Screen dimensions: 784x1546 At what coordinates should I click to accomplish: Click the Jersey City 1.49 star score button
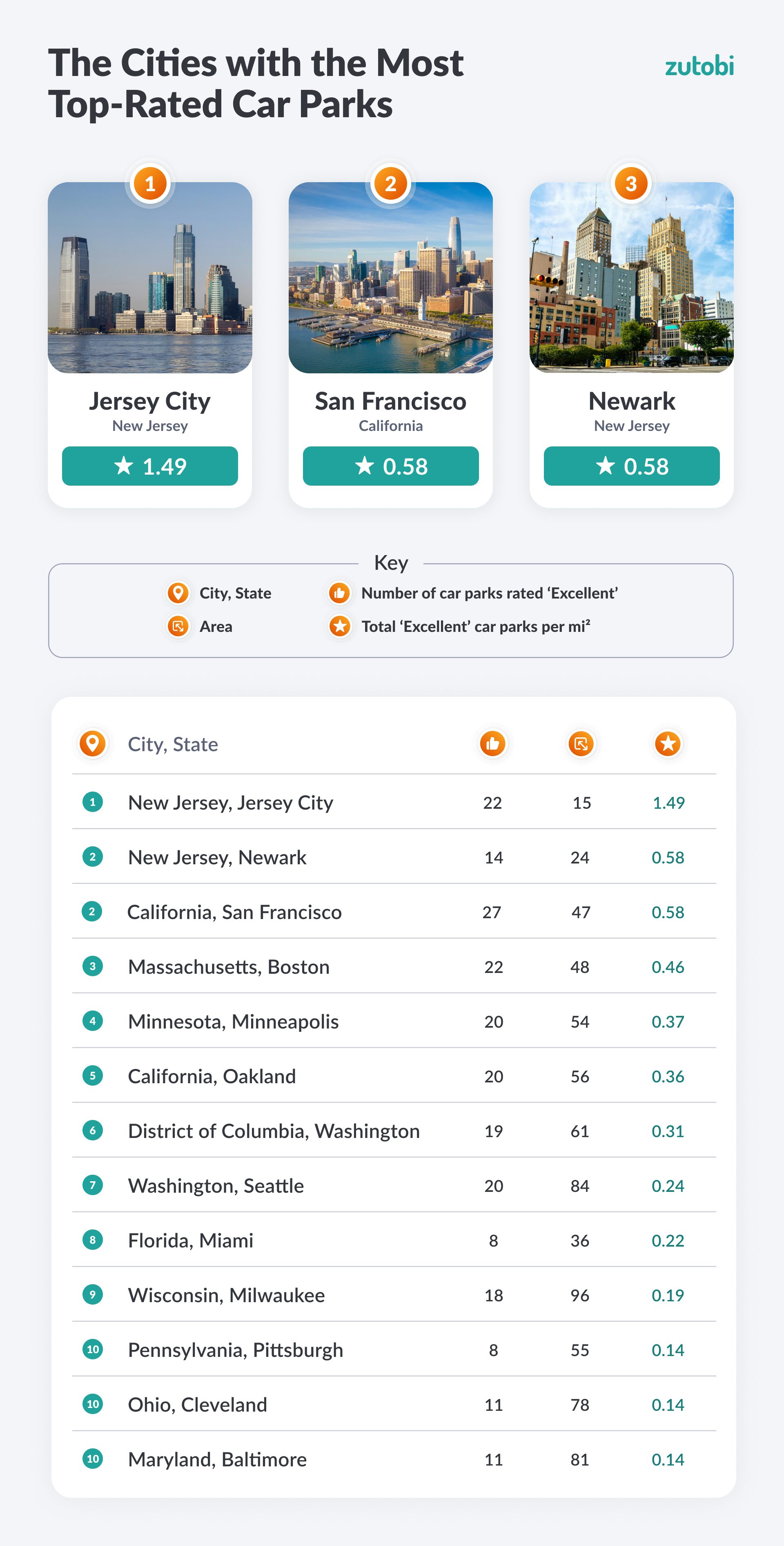pos(150,466)
